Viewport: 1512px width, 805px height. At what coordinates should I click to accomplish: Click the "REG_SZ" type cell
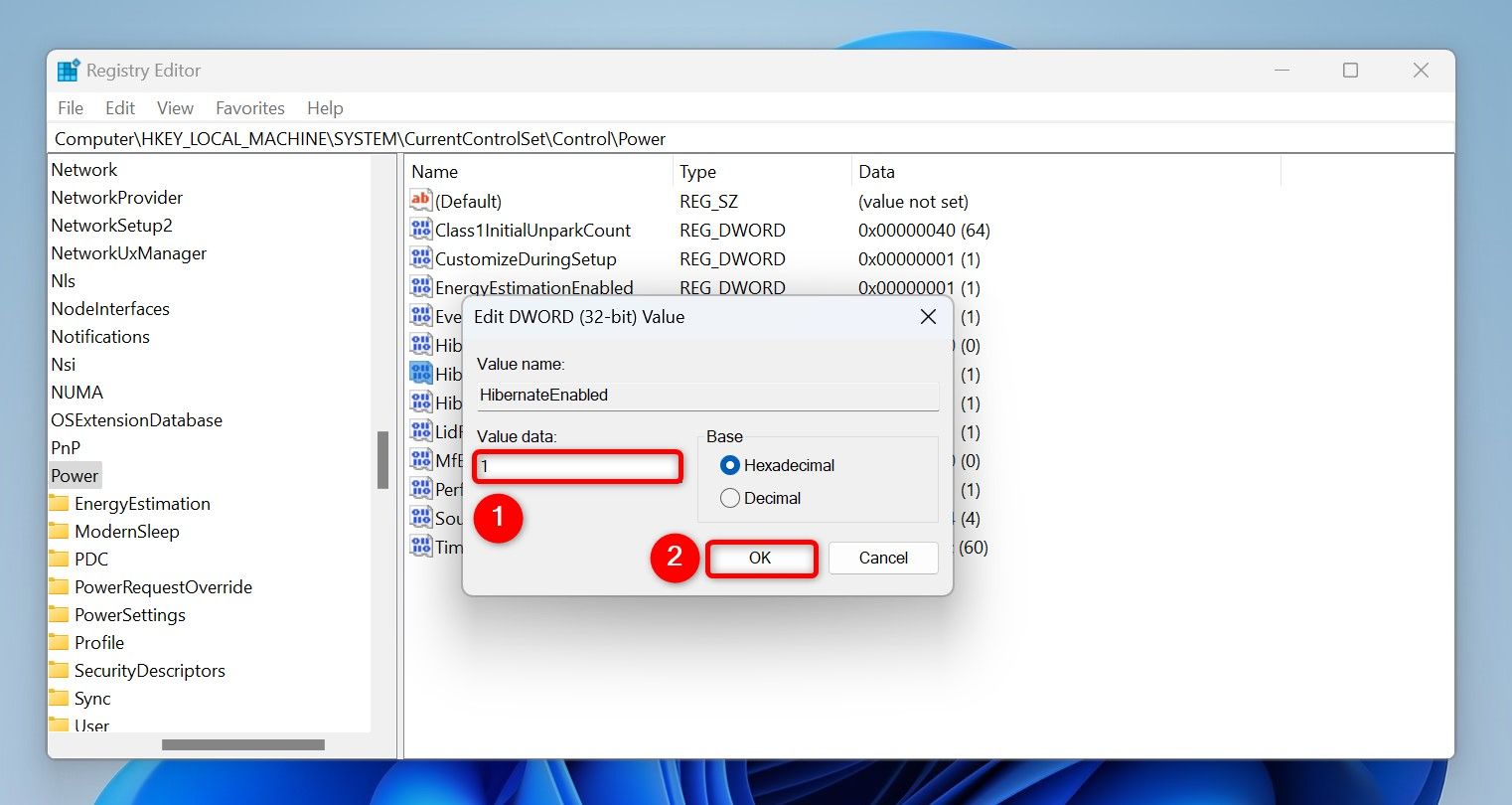click(x=708, y=202)
